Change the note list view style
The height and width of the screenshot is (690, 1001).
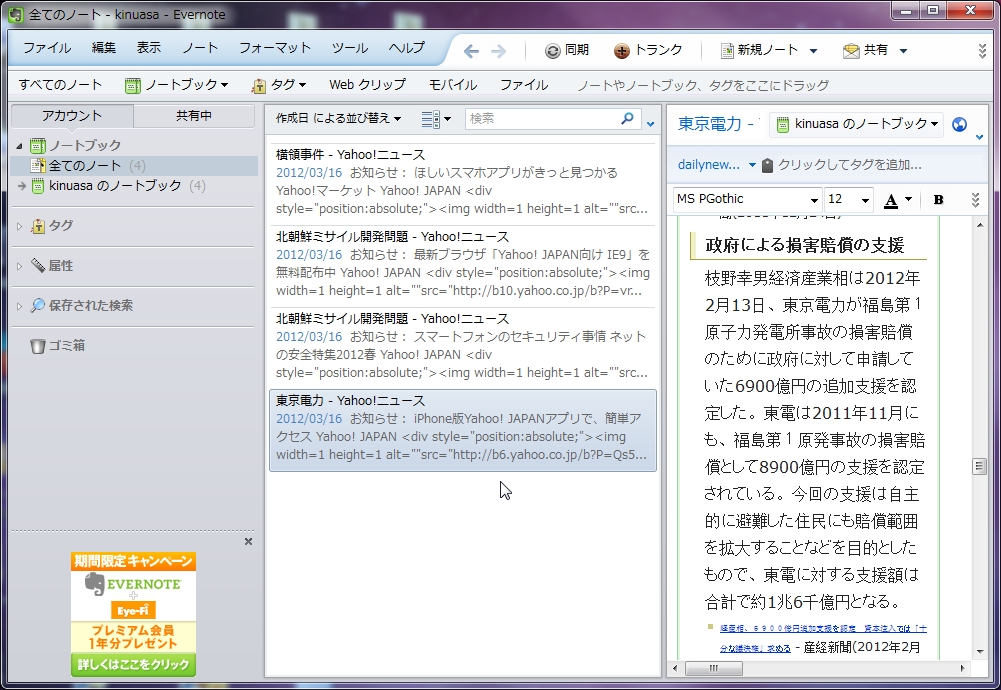[x=436, y=119]
